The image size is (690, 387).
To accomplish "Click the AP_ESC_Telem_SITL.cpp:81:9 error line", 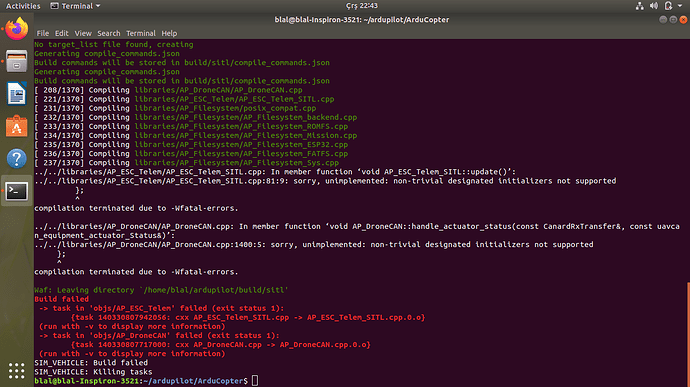I will tap(325, 181).
